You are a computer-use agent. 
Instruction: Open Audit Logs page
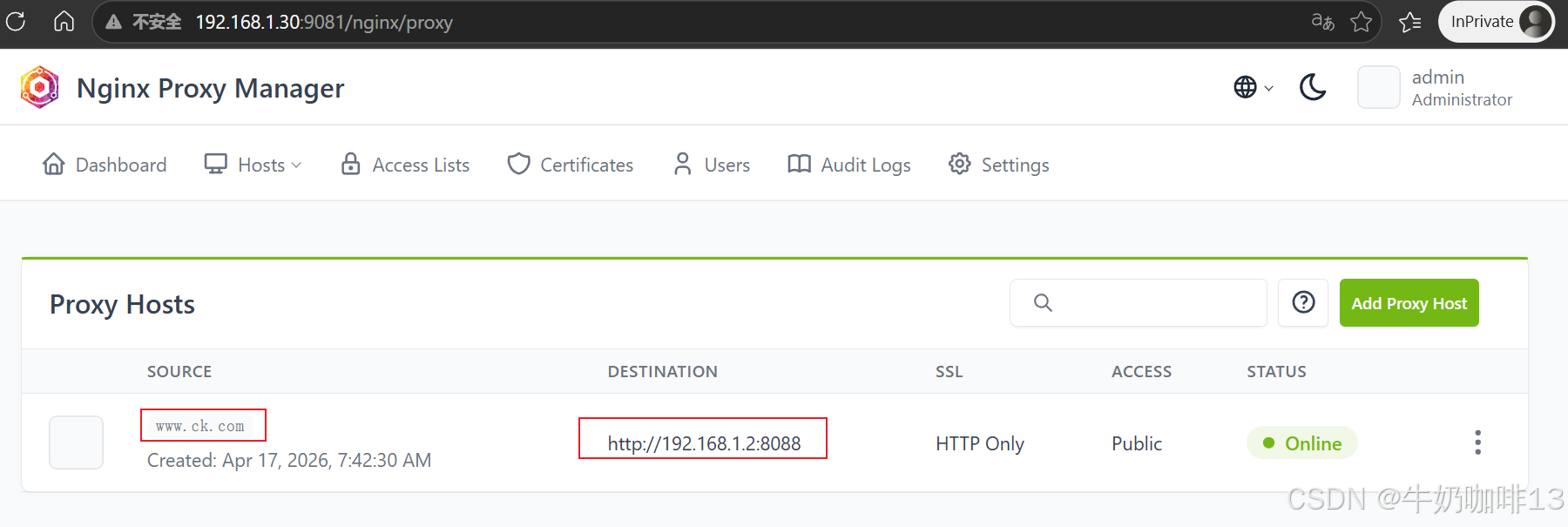click(849, 165)
